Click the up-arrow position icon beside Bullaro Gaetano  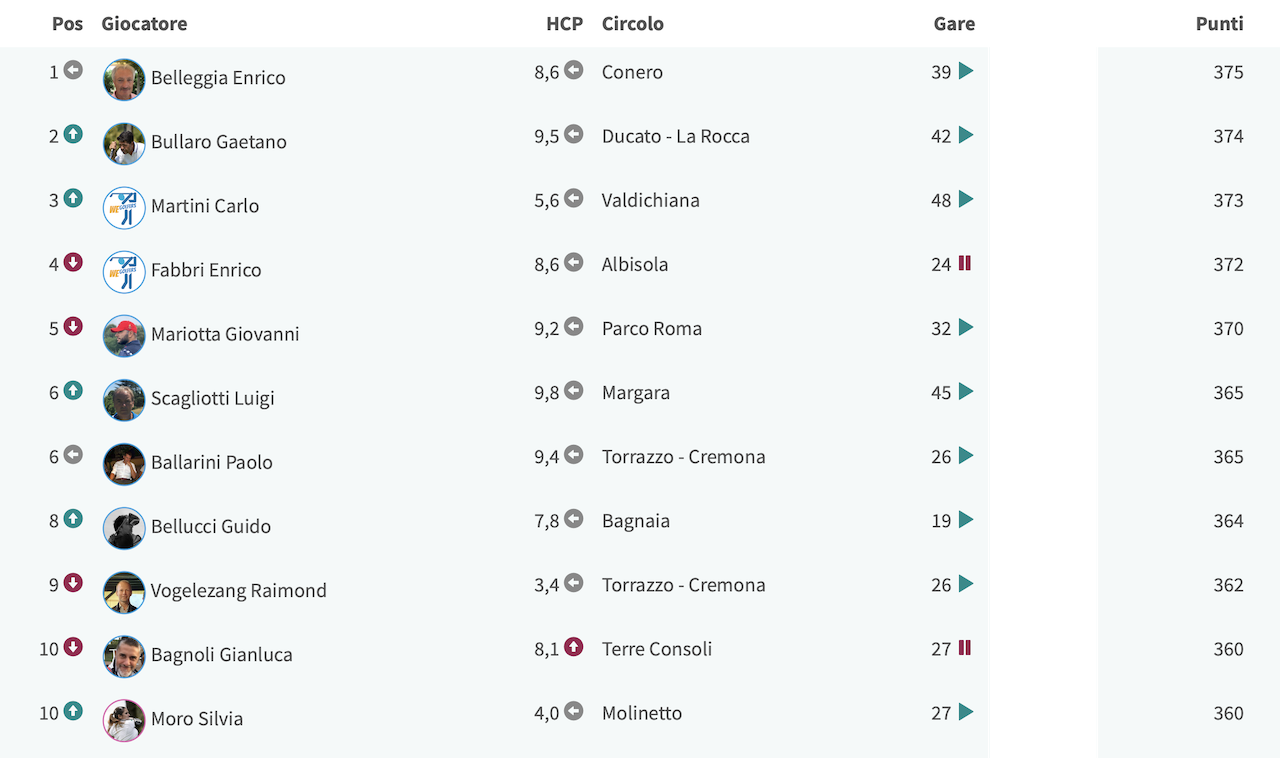click(73, 134)
